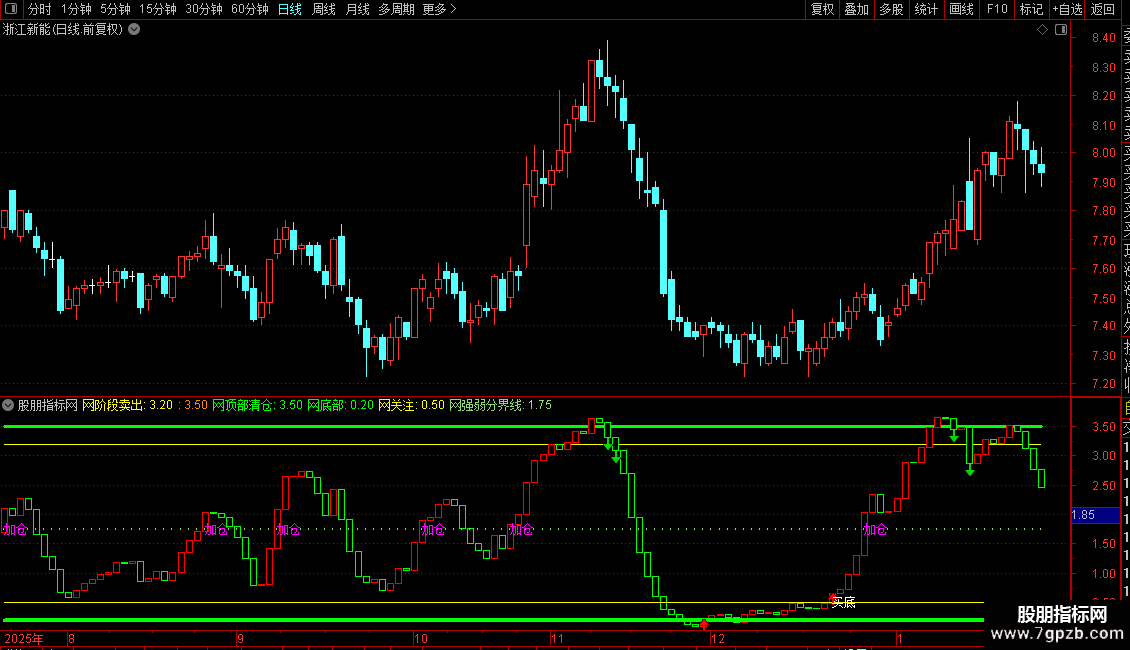Open the chart settings dropdown beside 浙江新能
This screenshot has width=1130, height=650.
pos(134,30)
